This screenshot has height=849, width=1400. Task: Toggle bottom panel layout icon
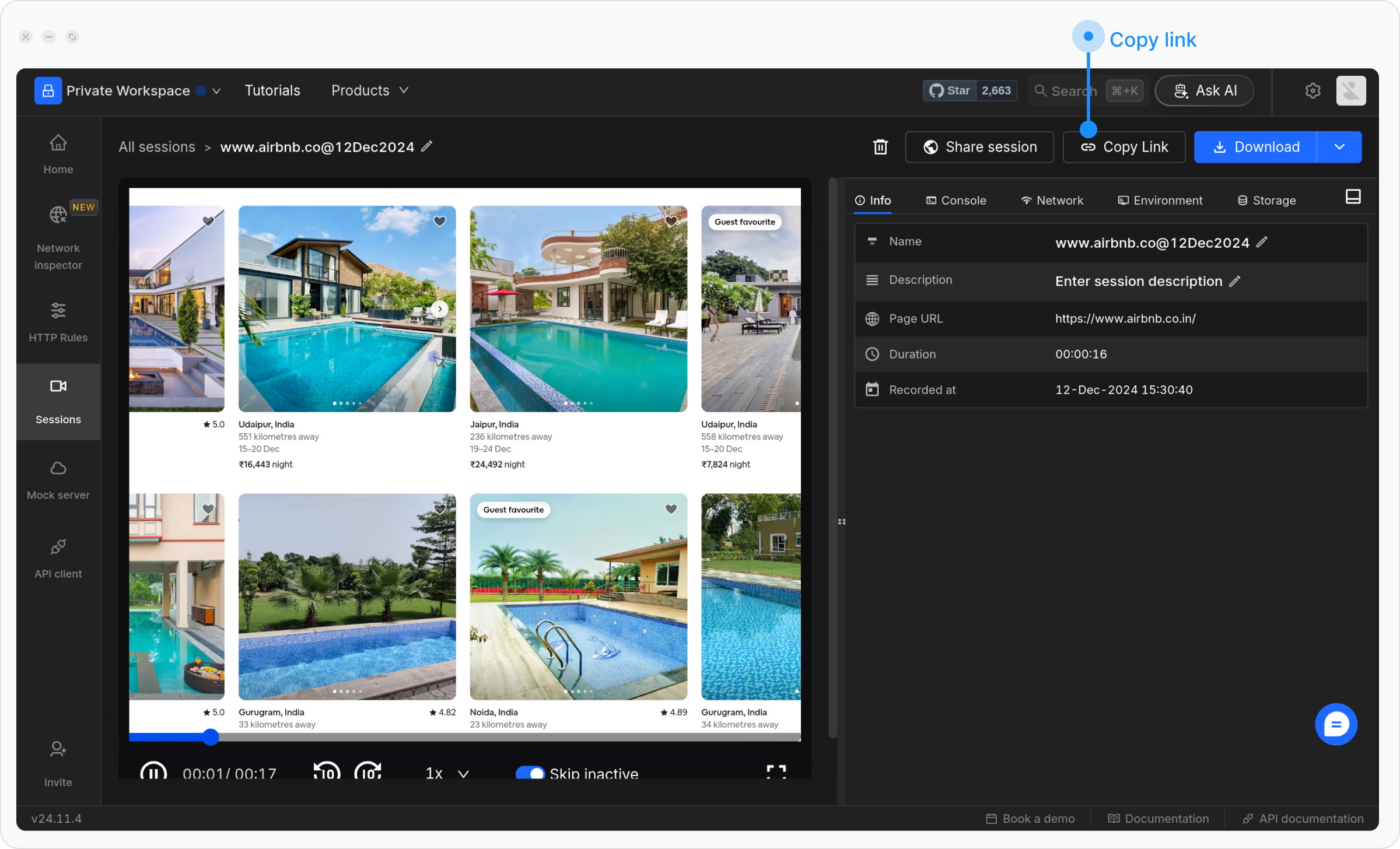tap(1353, 197)
